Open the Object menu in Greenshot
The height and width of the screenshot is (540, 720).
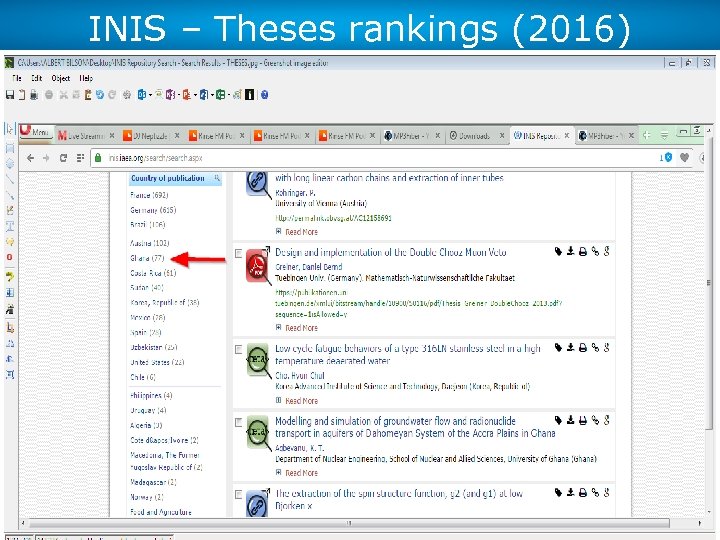[60, 78]
